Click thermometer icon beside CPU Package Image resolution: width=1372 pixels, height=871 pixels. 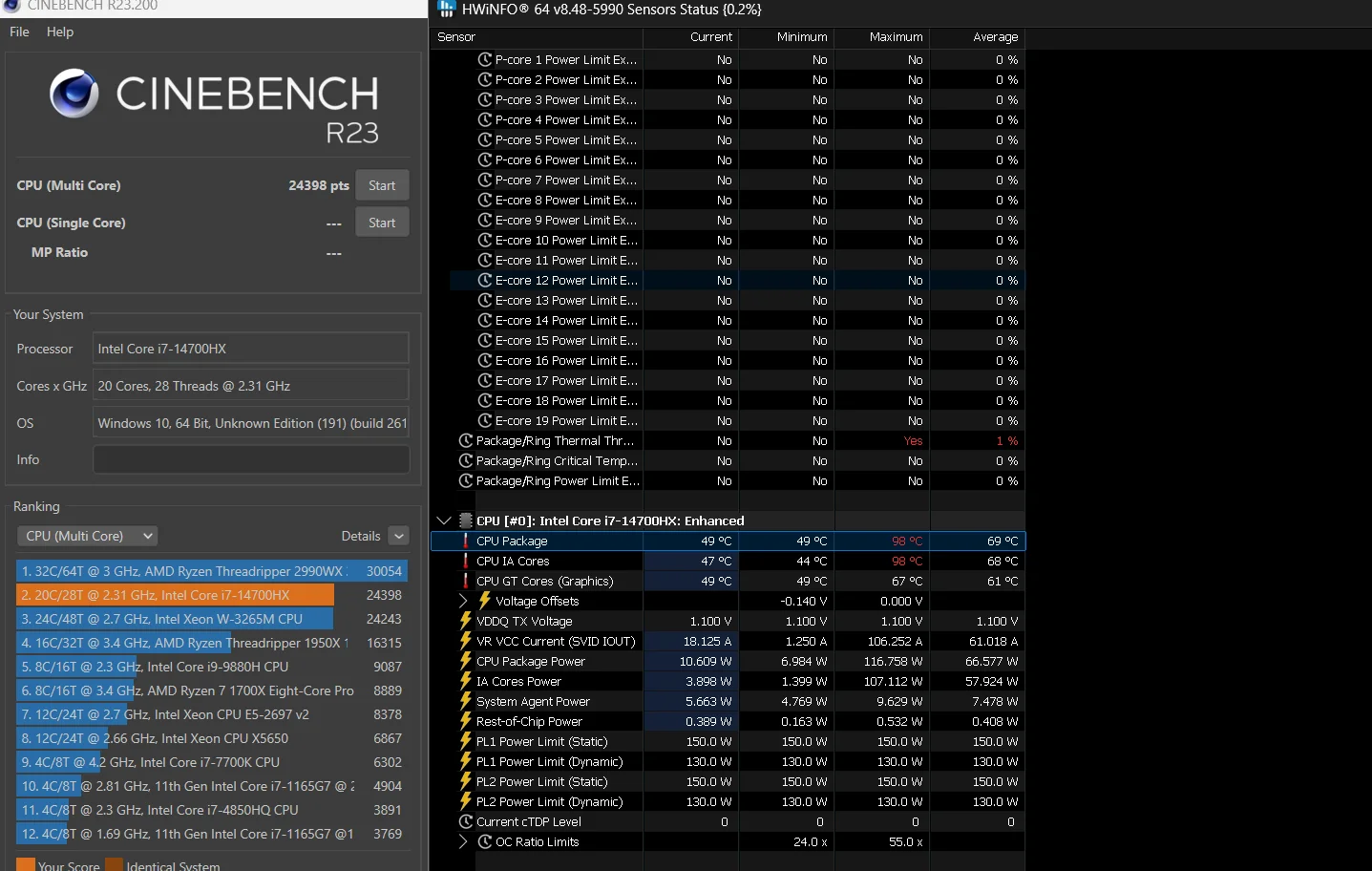click(x=466, y=541)
